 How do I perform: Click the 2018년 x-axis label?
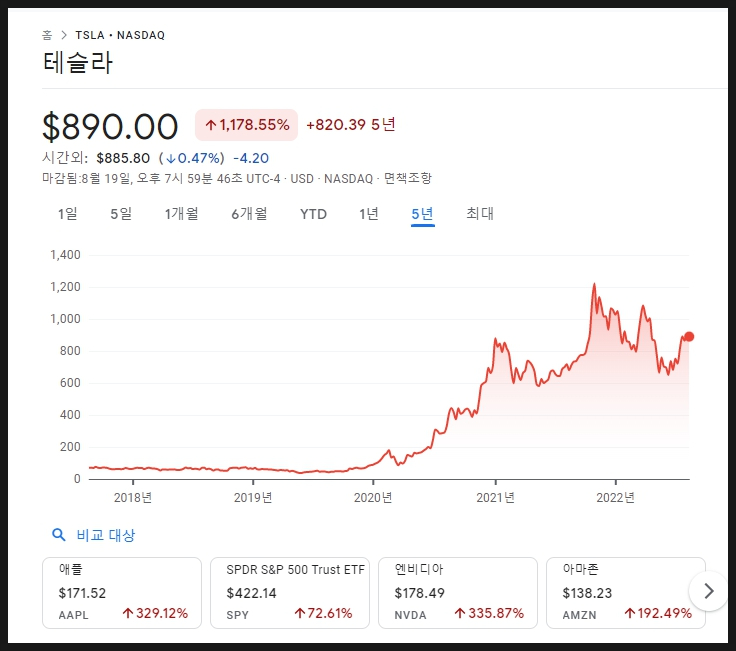tap(133, 498)
